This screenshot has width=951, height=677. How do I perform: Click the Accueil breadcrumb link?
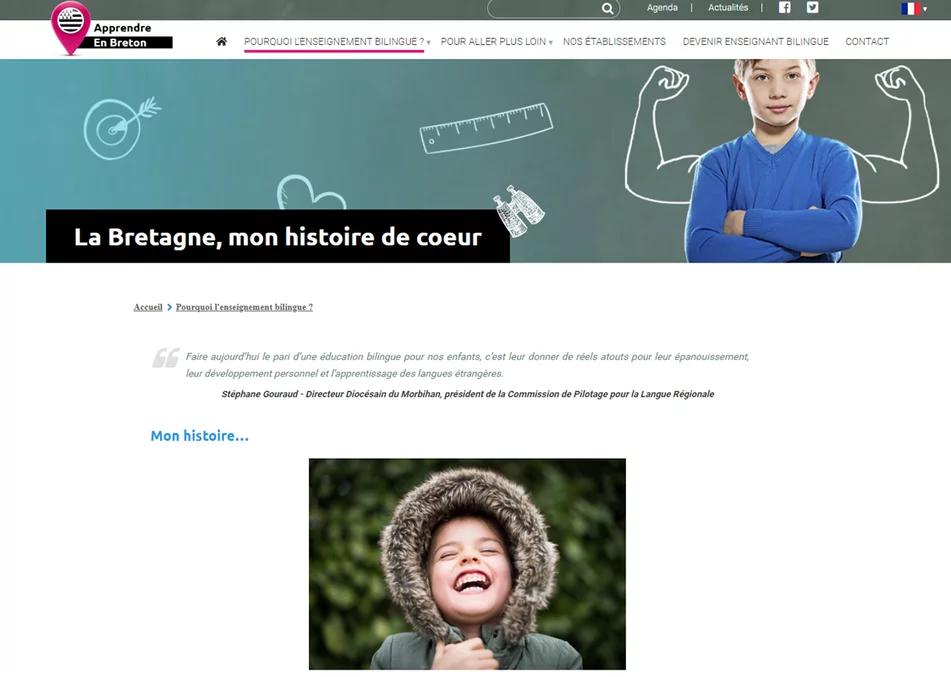(148, 307)
